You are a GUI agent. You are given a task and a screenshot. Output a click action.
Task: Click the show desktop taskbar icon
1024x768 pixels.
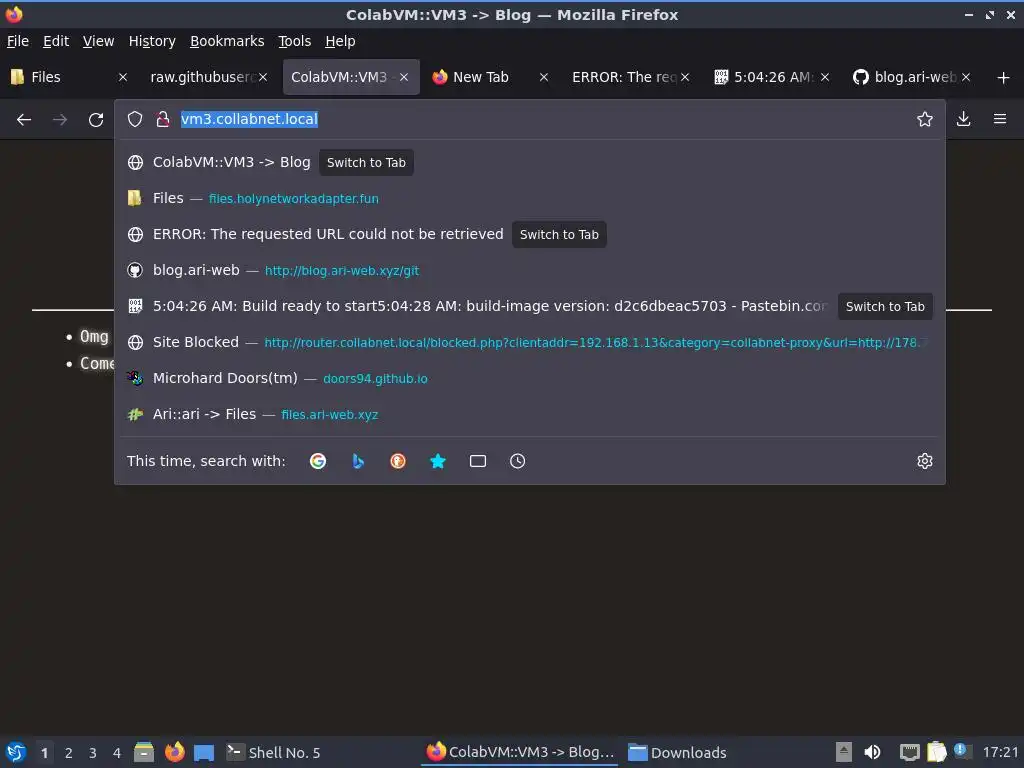204,752
